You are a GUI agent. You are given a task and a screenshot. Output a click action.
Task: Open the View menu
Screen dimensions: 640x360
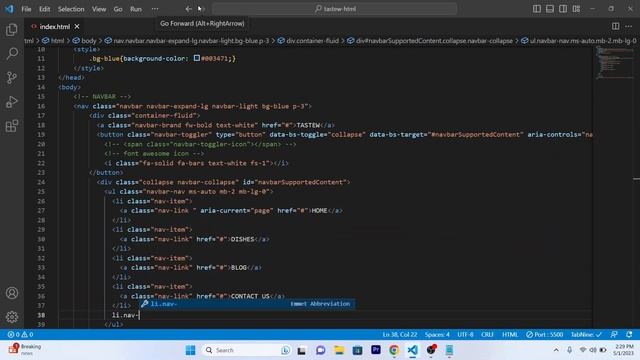[x=99, y=9]
